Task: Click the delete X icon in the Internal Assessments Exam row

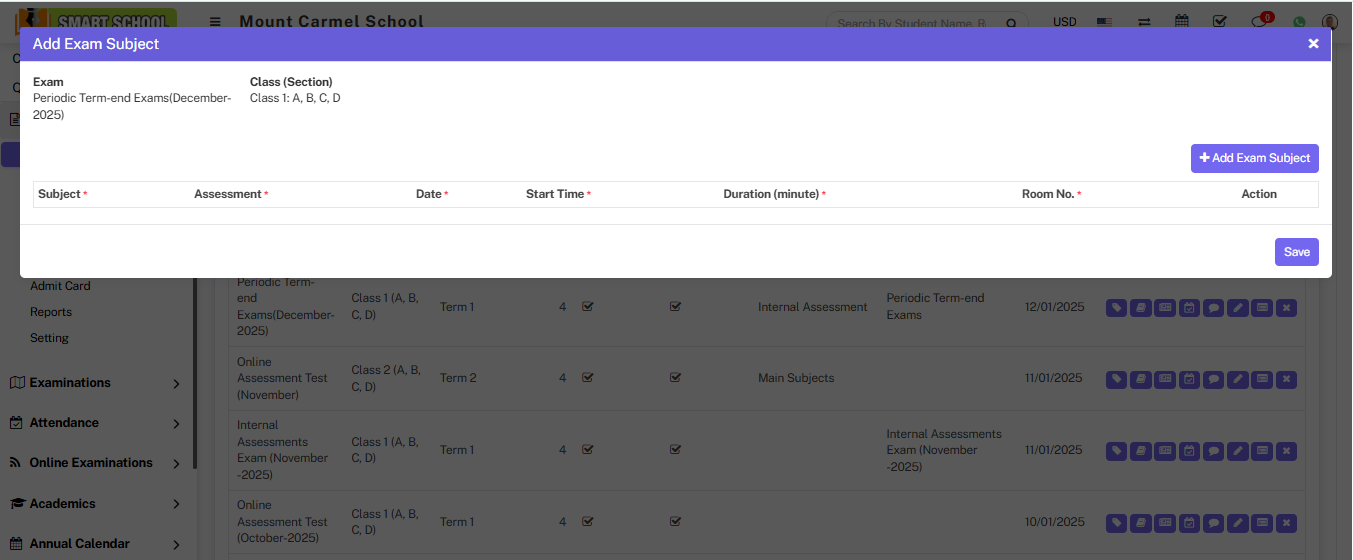Action: click(x=1287, y=451)
